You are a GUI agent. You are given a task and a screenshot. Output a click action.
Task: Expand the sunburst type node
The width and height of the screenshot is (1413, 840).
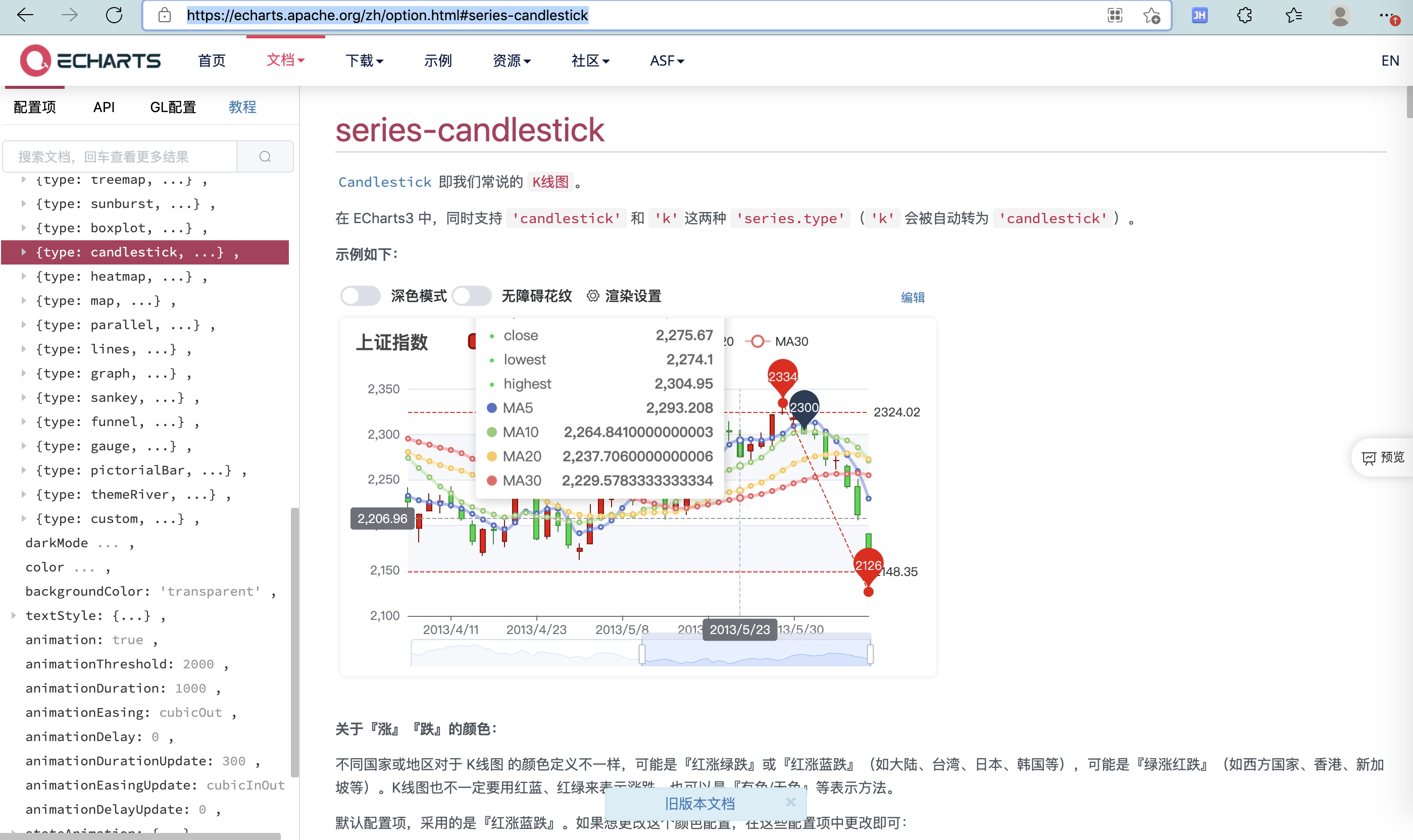23,204
